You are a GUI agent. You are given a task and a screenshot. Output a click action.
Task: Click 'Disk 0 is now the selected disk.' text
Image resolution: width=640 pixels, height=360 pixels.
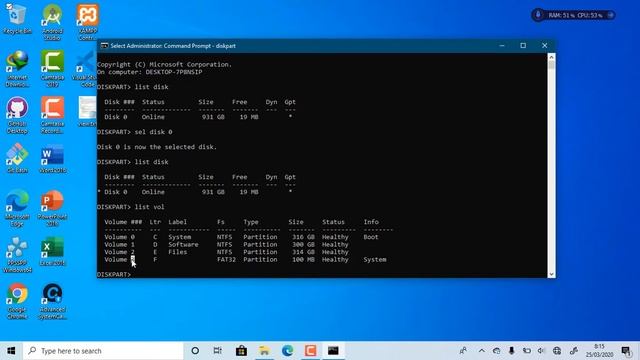coord(157,147)
